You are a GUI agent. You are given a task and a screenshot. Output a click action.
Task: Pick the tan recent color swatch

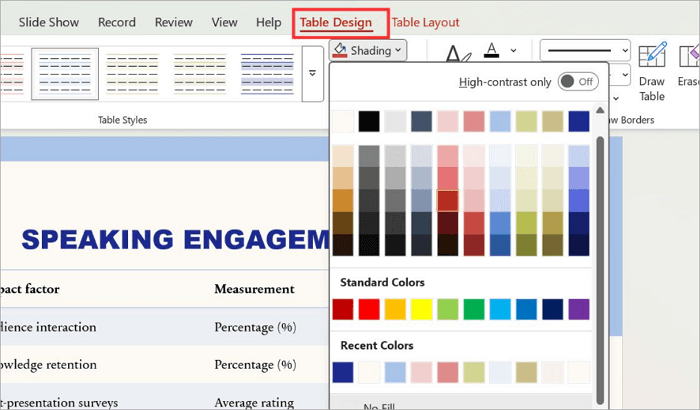526,372
